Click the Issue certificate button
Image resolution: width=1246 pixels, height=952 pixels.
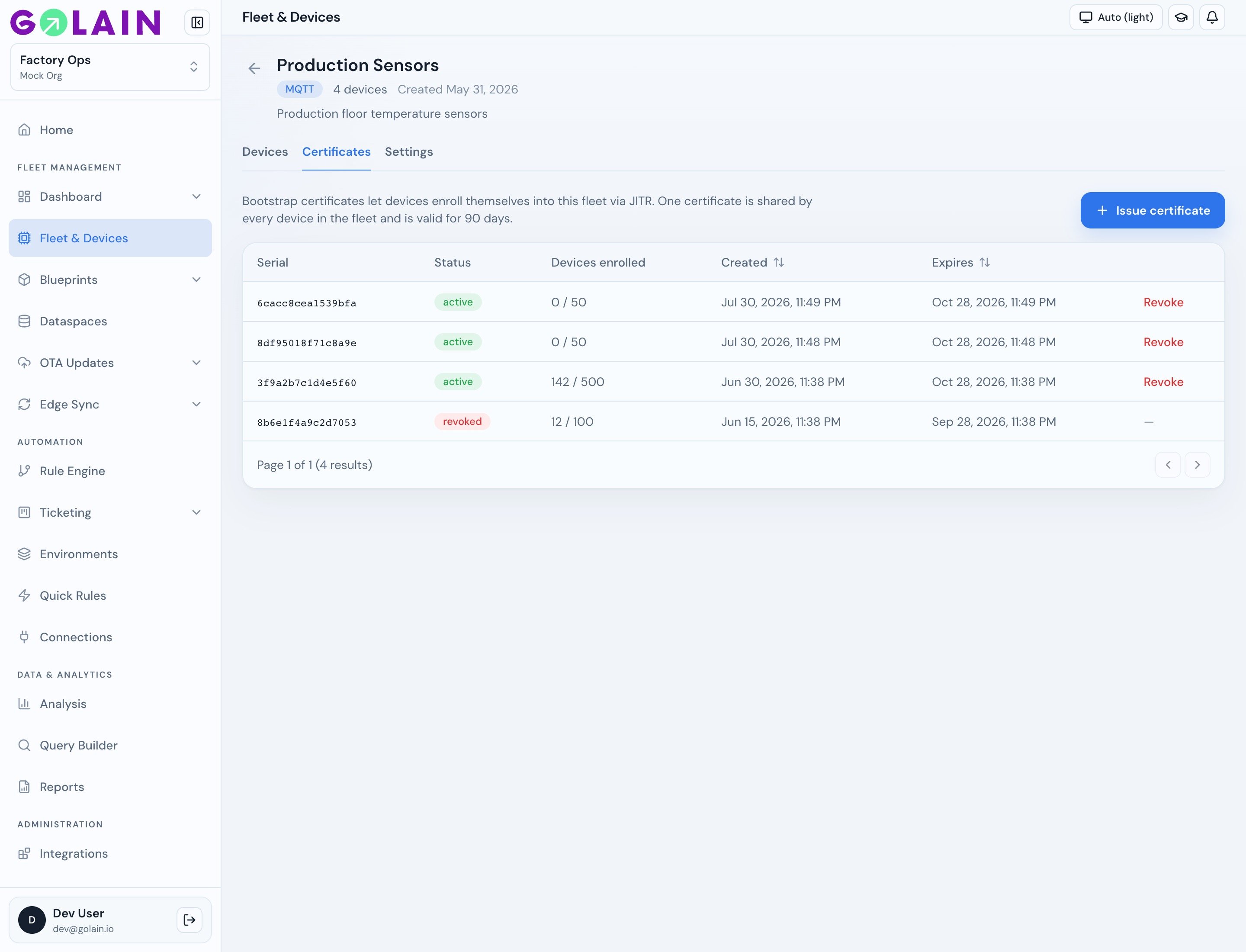[x=1153, y=210]
